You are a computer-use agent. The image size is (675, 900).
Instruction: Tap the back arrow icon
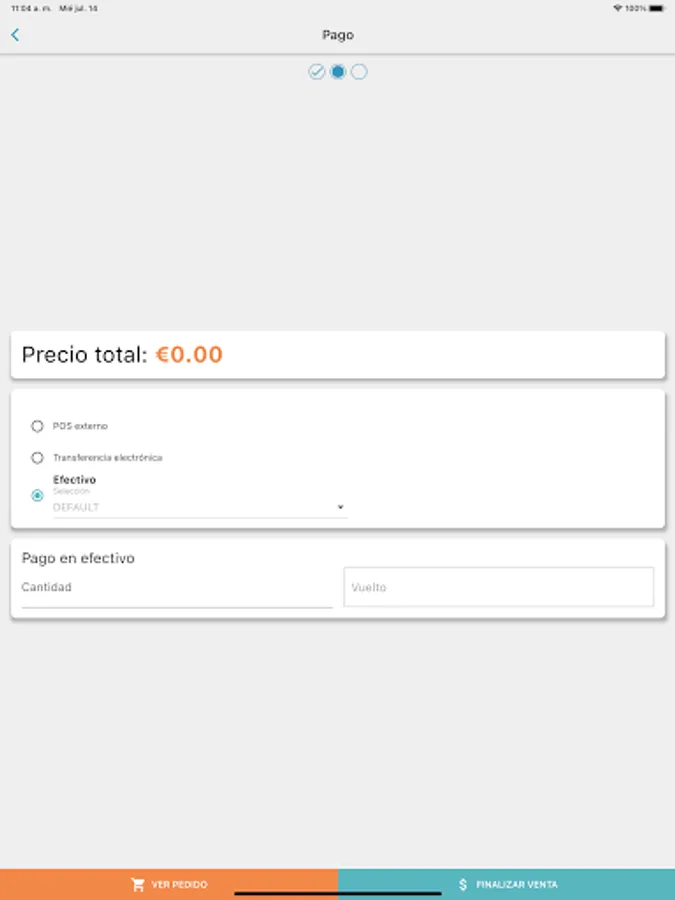coord(15,35)
